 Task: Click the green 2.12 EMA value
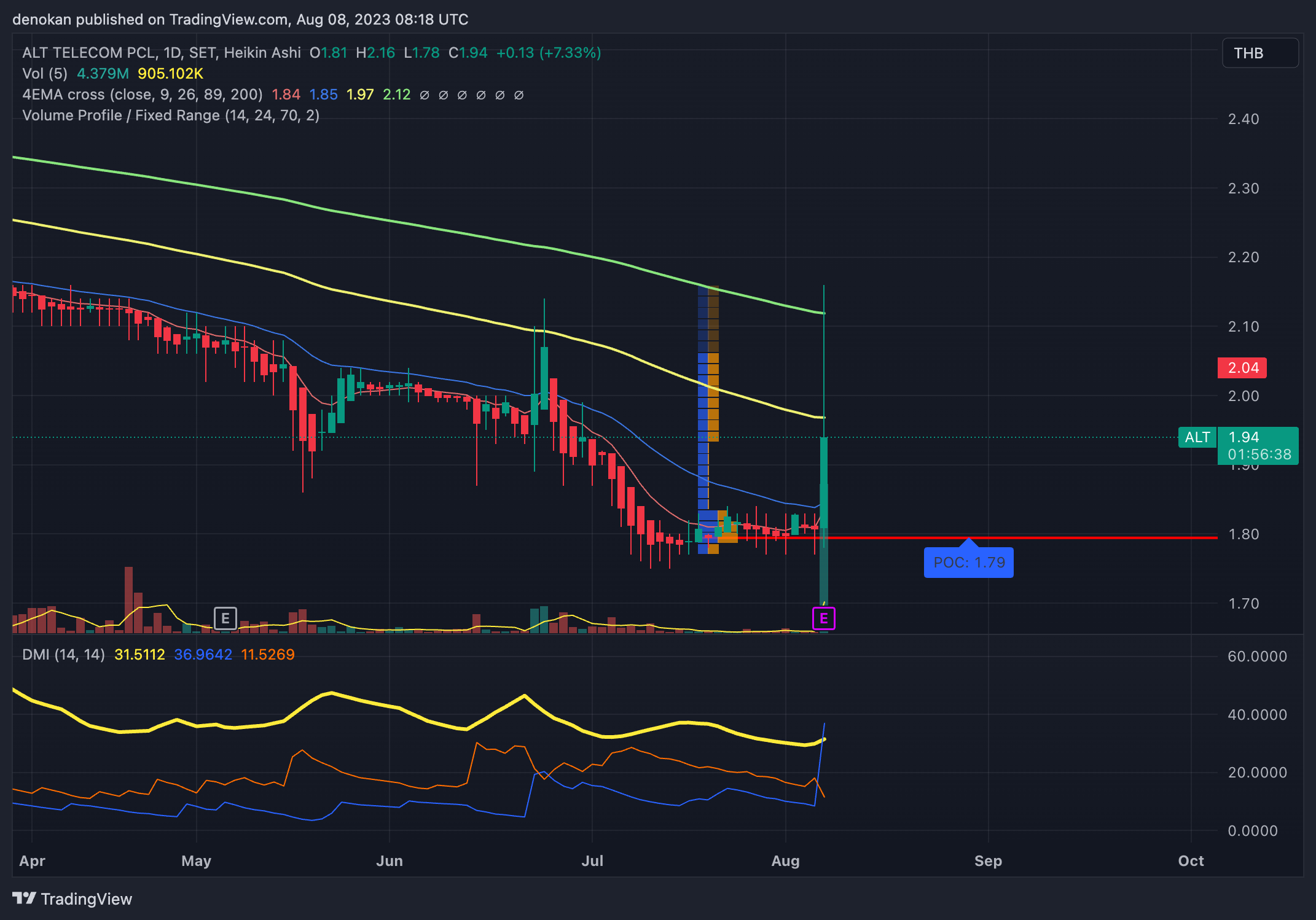pyautogui.click(x=396, y=95)
